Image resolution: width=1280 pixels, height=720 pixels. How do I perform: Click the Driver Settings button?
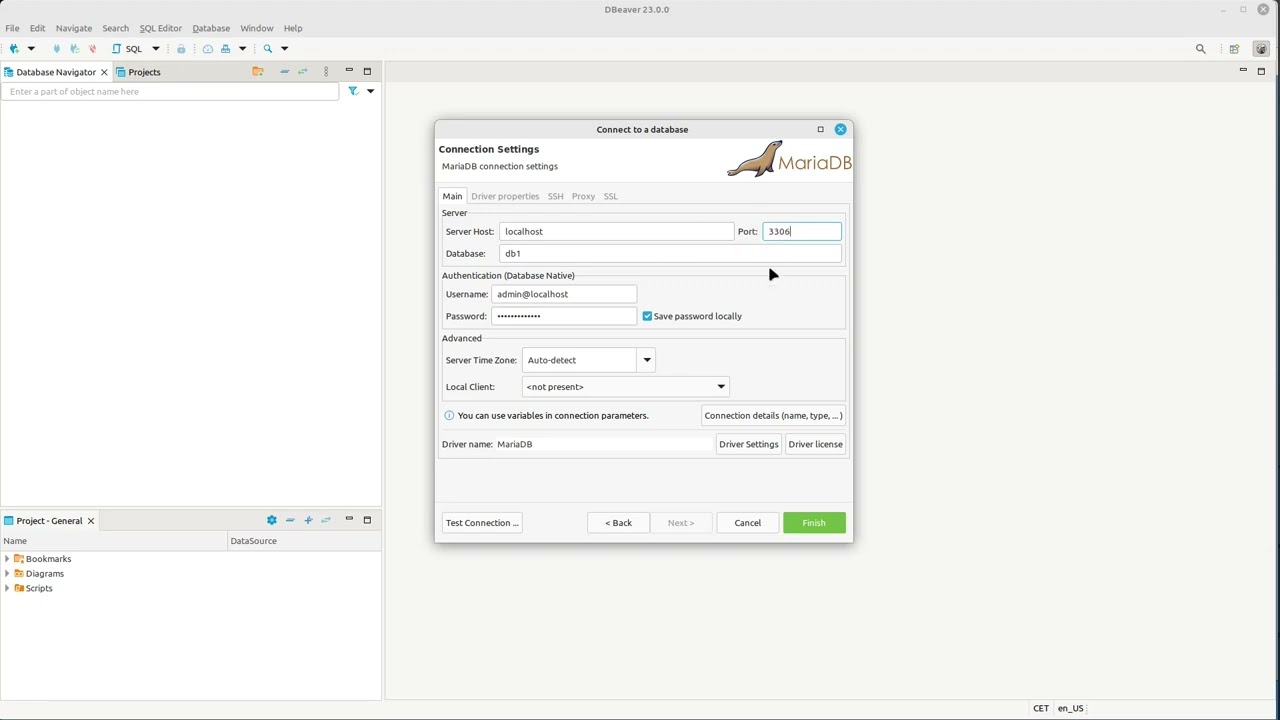748,444
